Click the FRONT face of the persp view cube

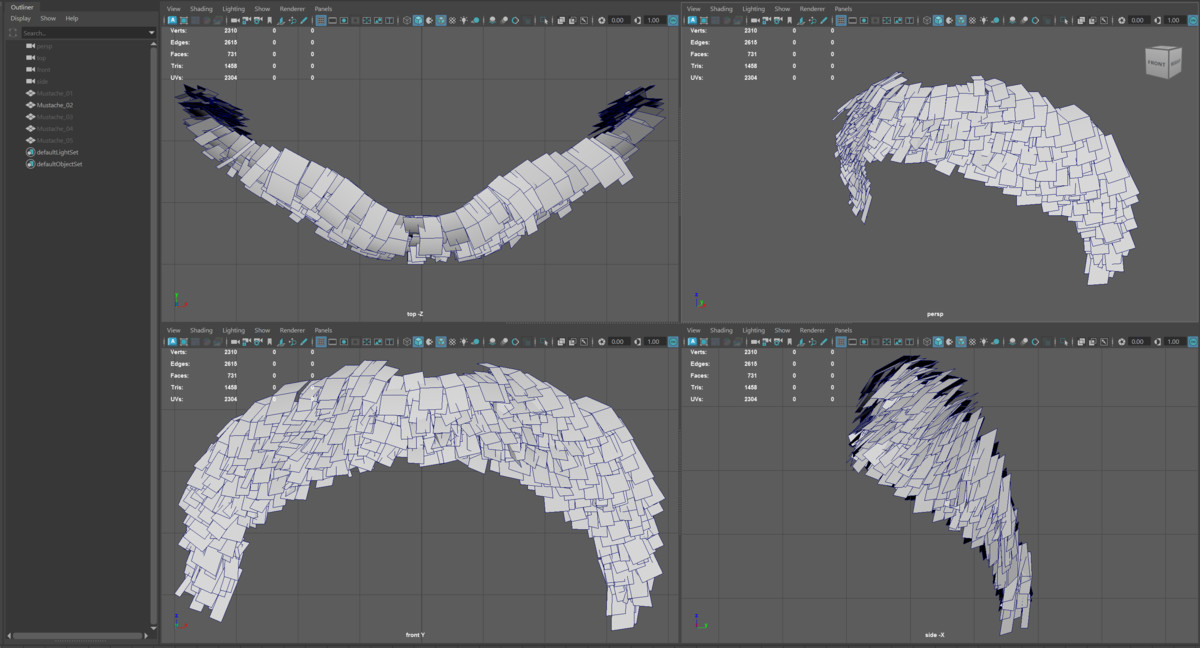point(1156,63)
